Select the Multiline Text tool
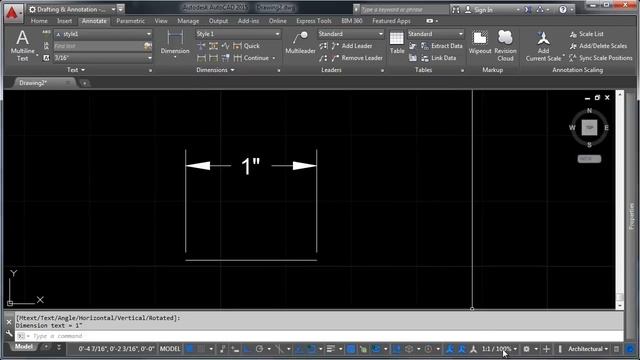This screenshot has height=360, width=640. coord(22,46)
